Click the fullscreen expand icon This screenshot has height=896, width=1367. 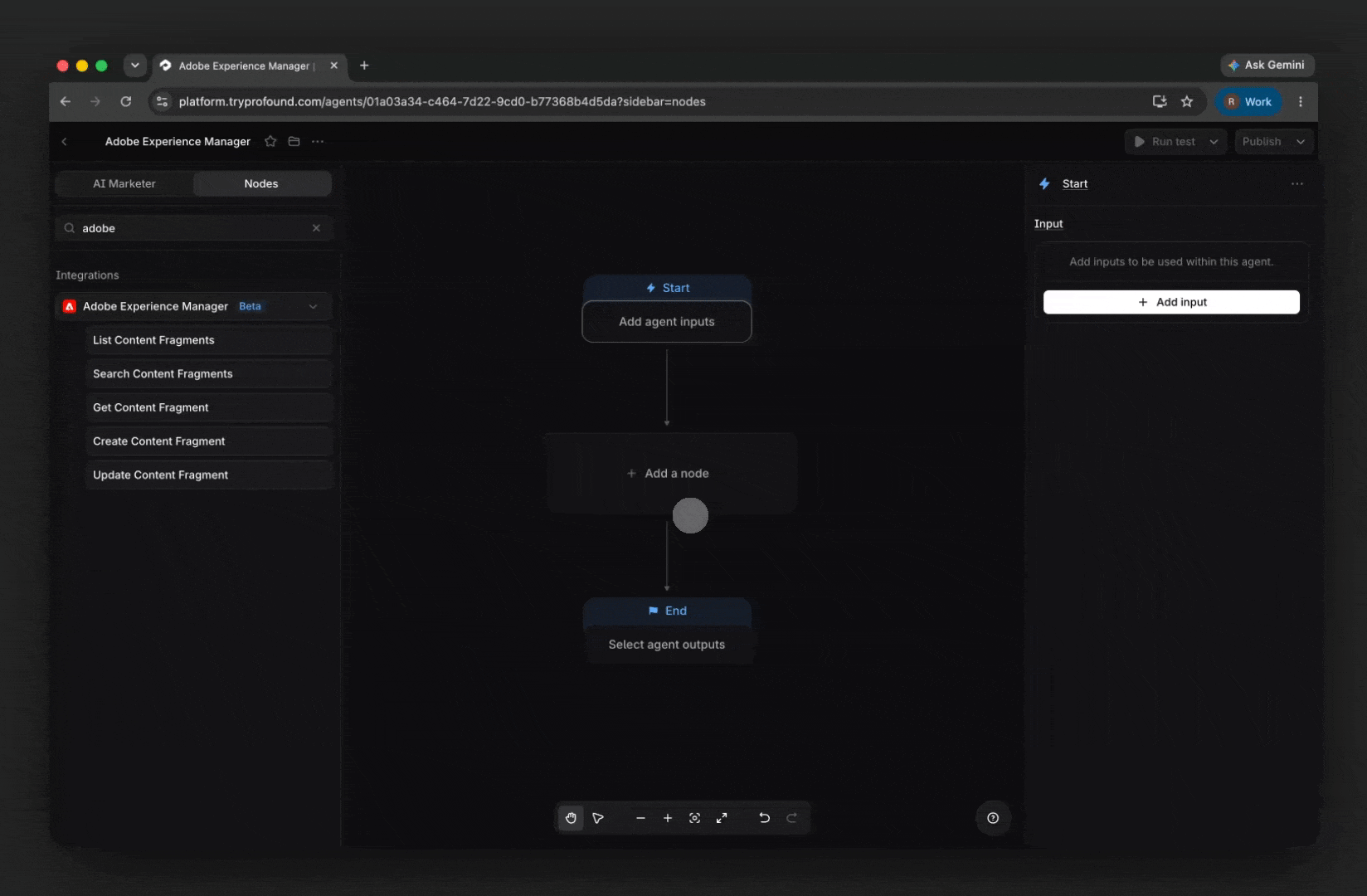tap(722, 818)
